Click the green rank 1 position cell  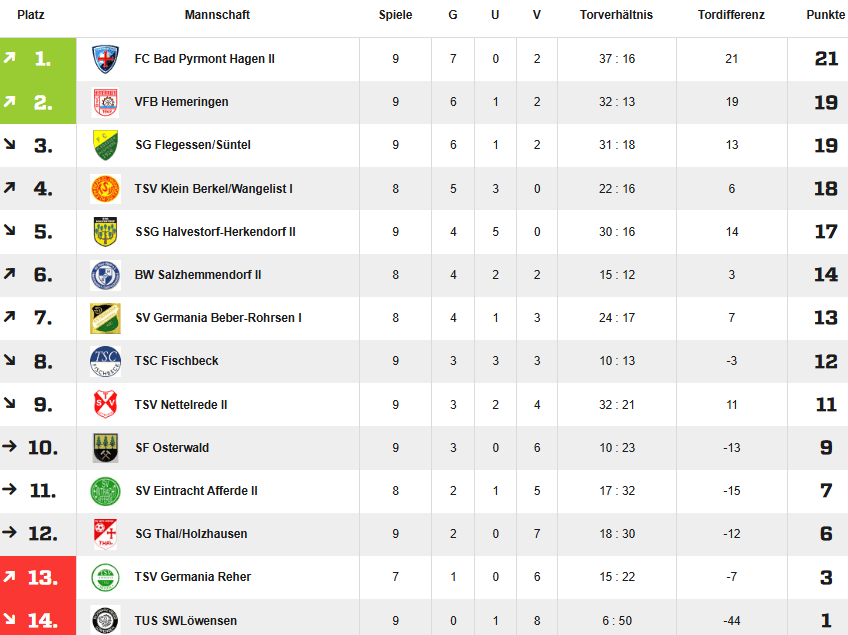tap(38, 59)
